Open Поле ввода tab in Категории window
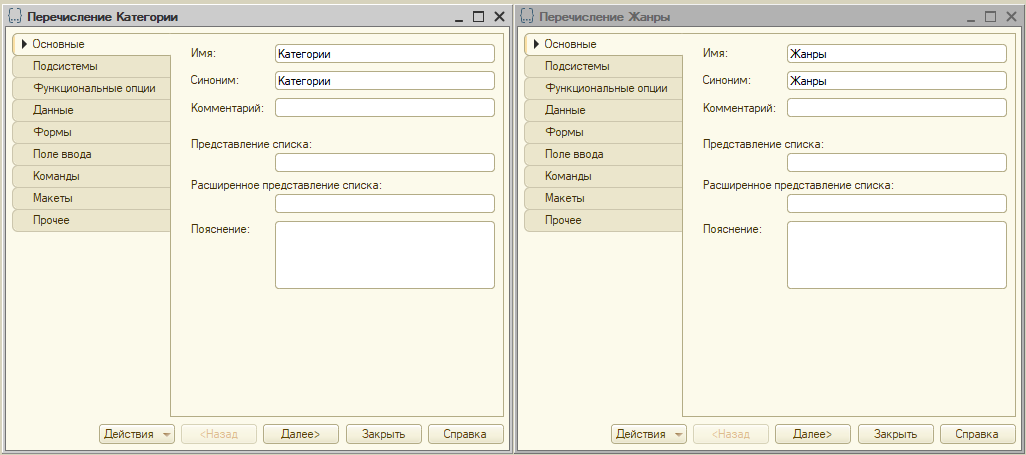Viewport: 1026px width, 455px height. coord(92,155)
